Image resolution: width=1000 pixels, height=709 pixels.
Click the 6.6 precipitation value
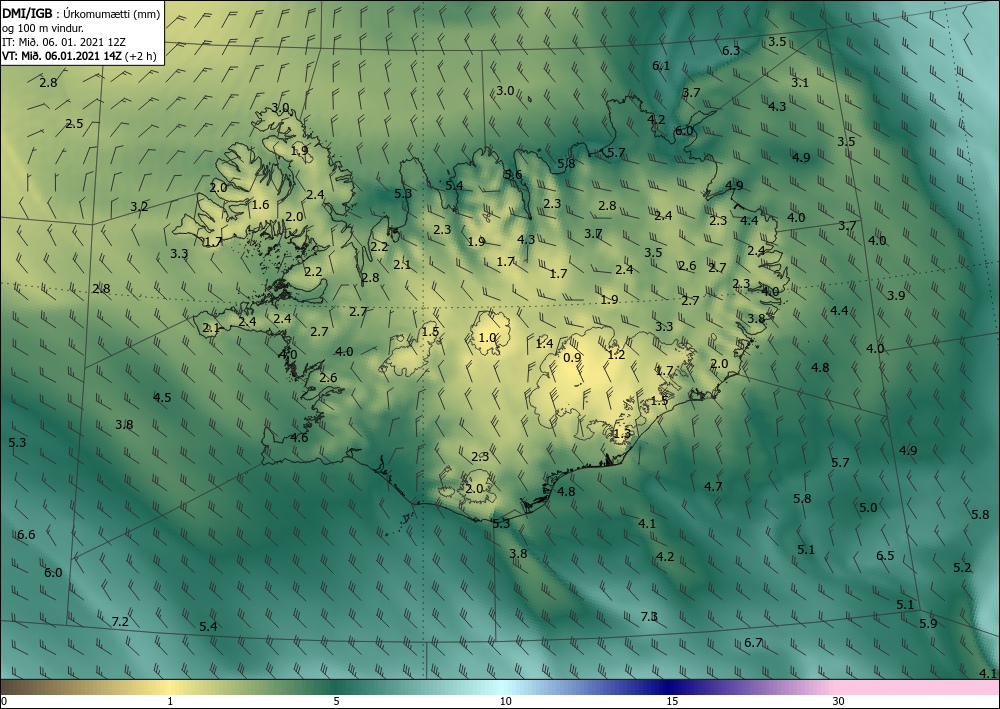click(x=26, y=534)
